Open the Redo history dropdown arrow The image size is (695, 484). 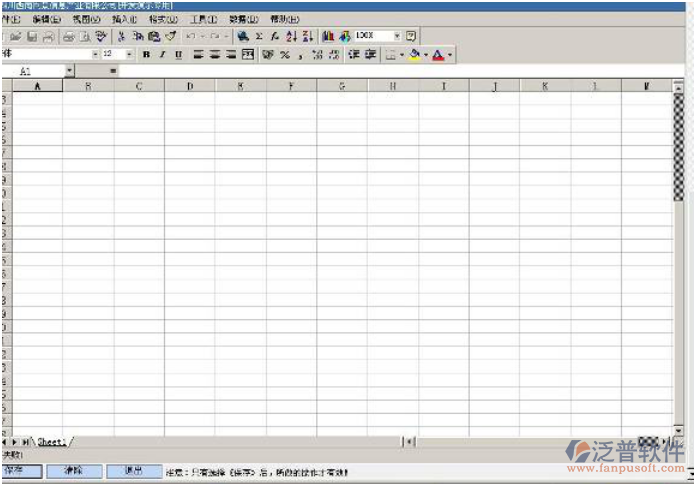click(226, 37)
